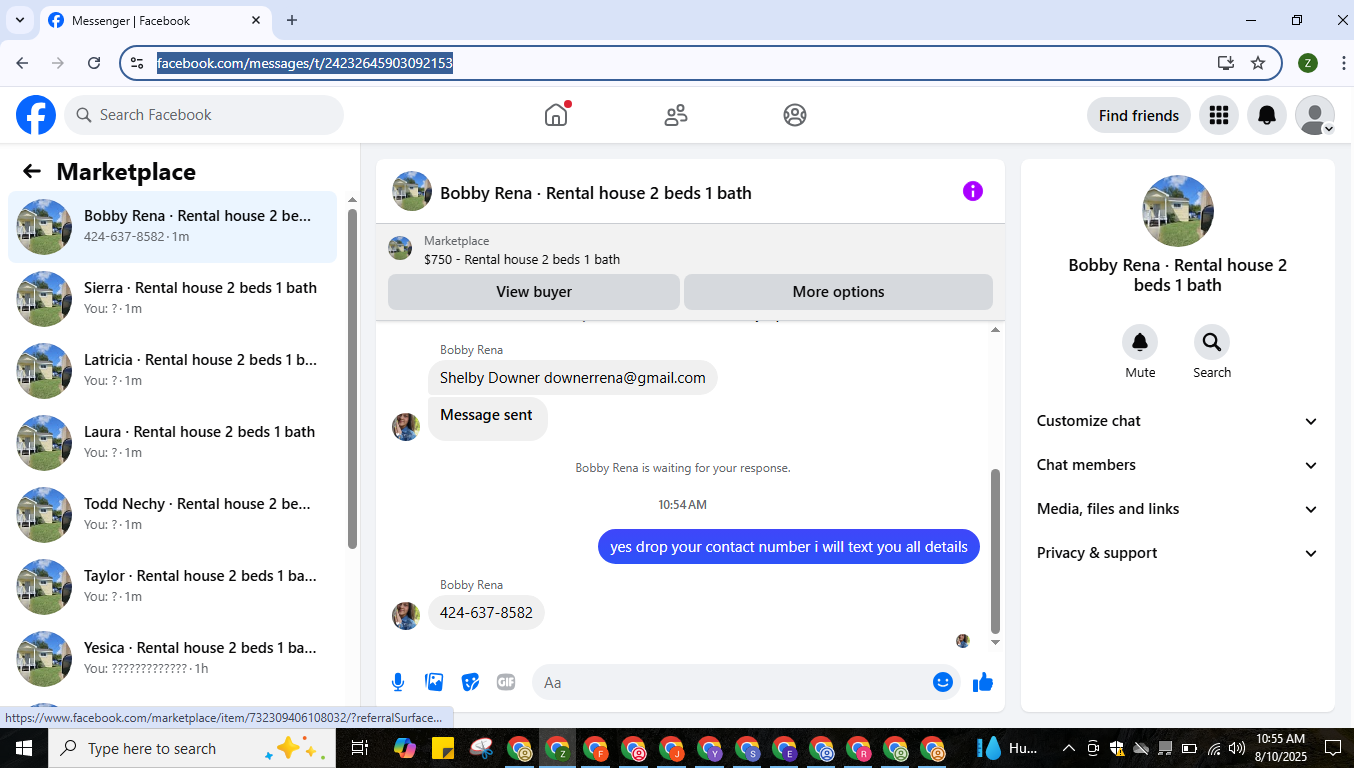Click the back arrow beside Marketplace
Image resolution: width=1354 pixels, height=768 pixels.
(x=32, y=171)
